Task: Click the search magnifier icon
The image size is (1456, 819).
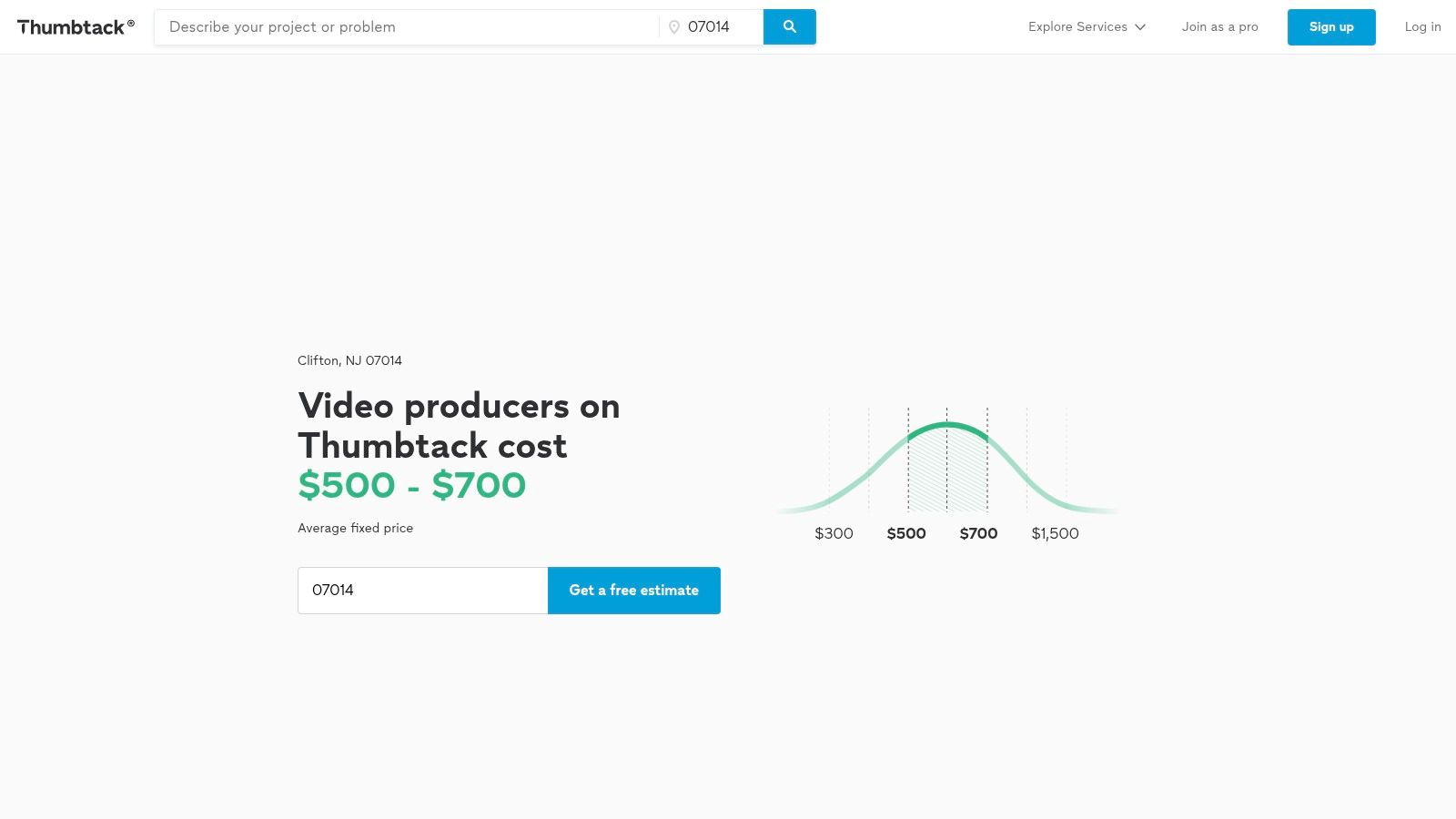Action: point(788,26)
